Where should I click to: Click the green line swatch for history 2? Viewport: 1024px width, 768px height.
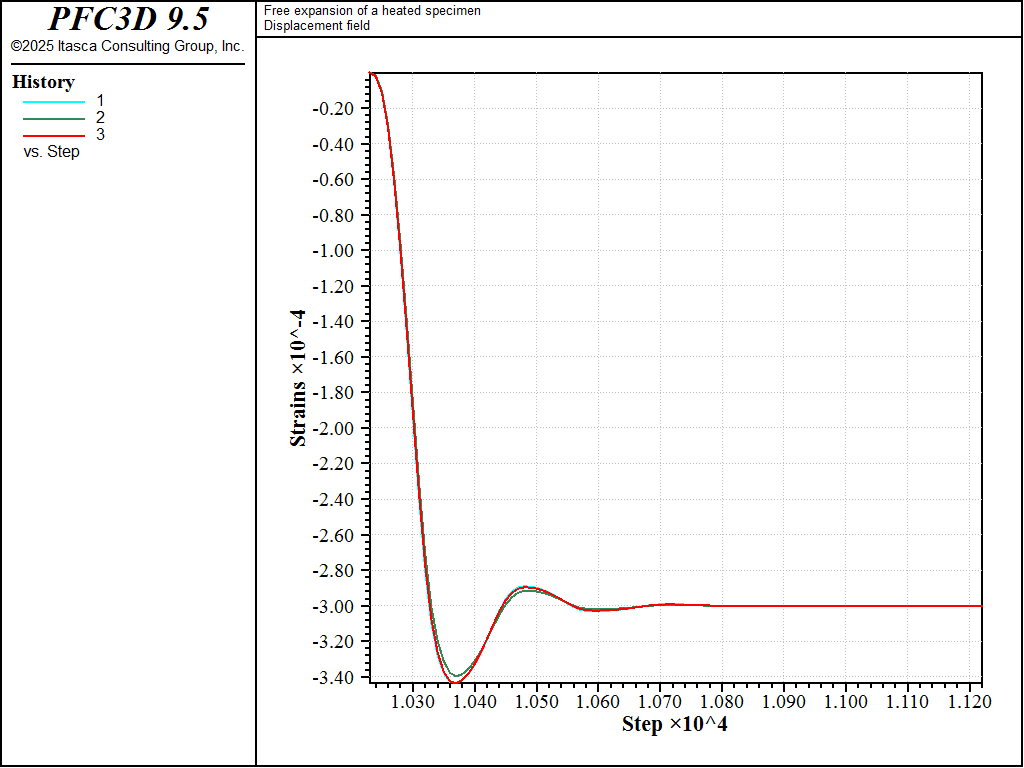pyautogui.click(x=54, y=119)
